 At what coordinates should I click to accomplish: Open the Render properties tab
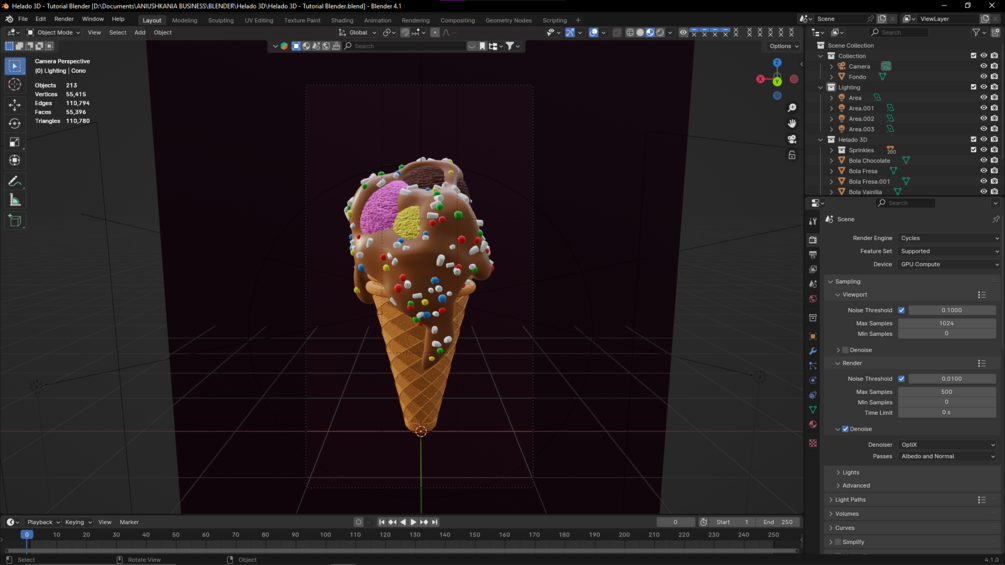click(813, 240)
